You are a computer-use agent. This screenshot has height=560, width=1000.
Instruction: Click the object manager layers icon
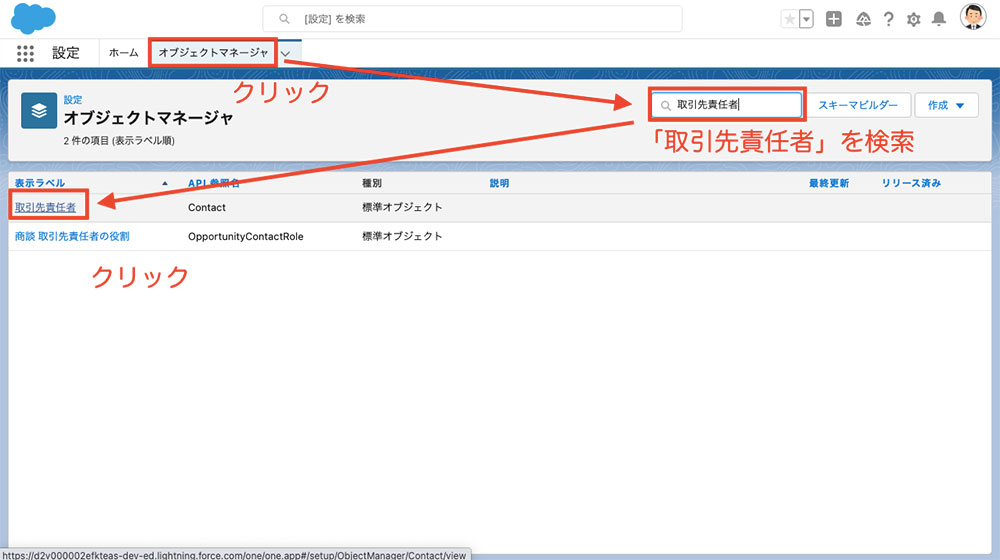pos(39,111)
